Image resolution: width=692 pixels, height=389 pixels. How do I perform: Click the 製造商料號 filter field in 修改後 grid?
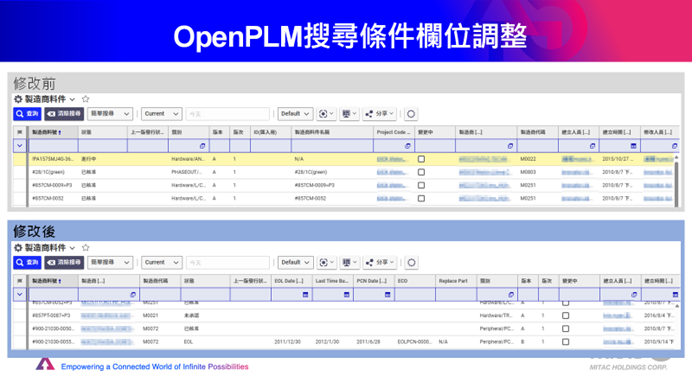pos(53,295)
